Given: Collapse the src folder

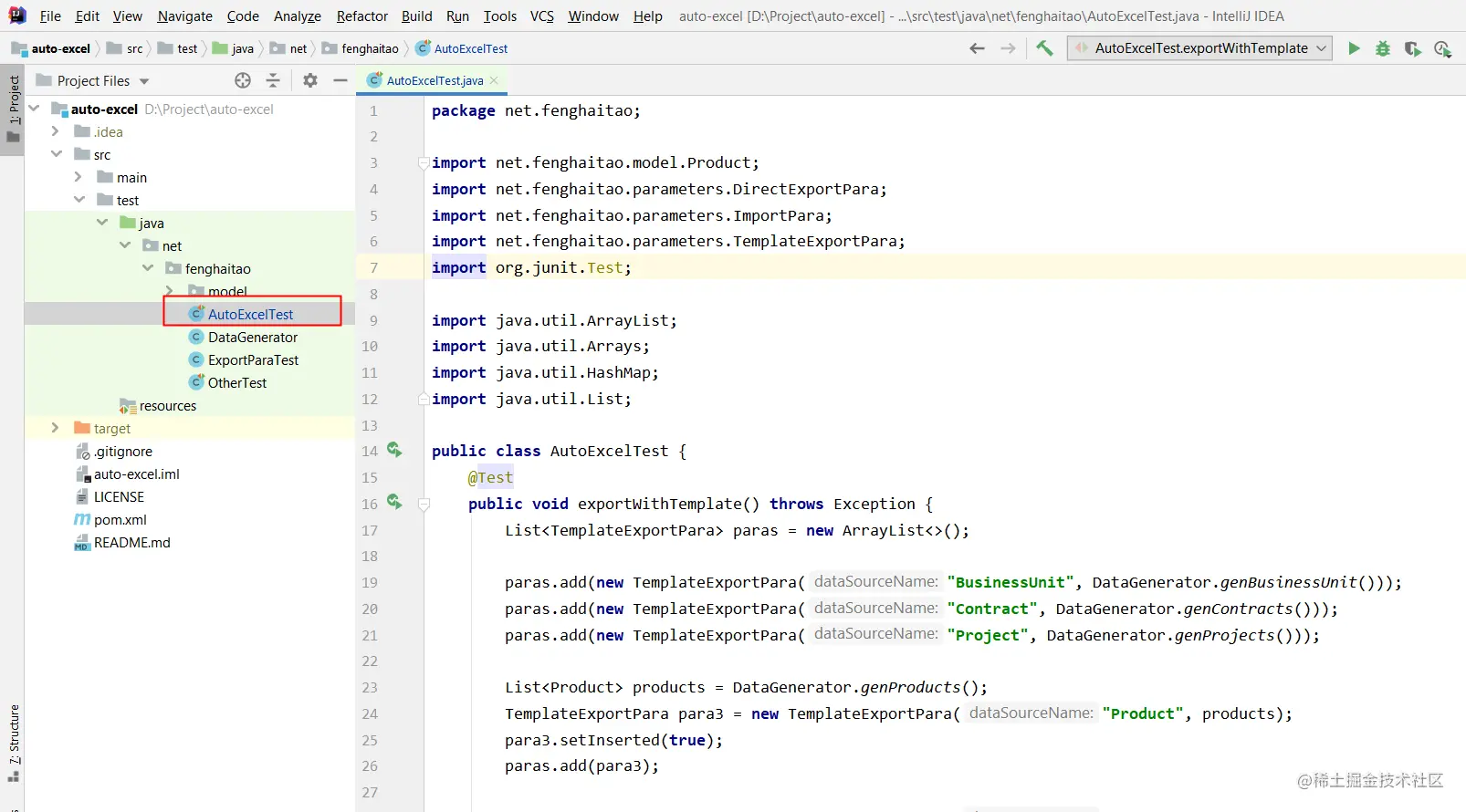Looking at the screenshot, I should coord(57,154).
